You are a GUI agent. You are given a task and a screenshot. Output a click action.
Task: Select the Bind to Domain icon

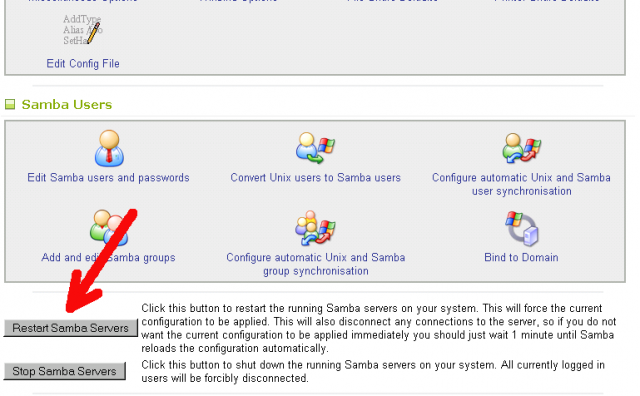tap(521, 228)
